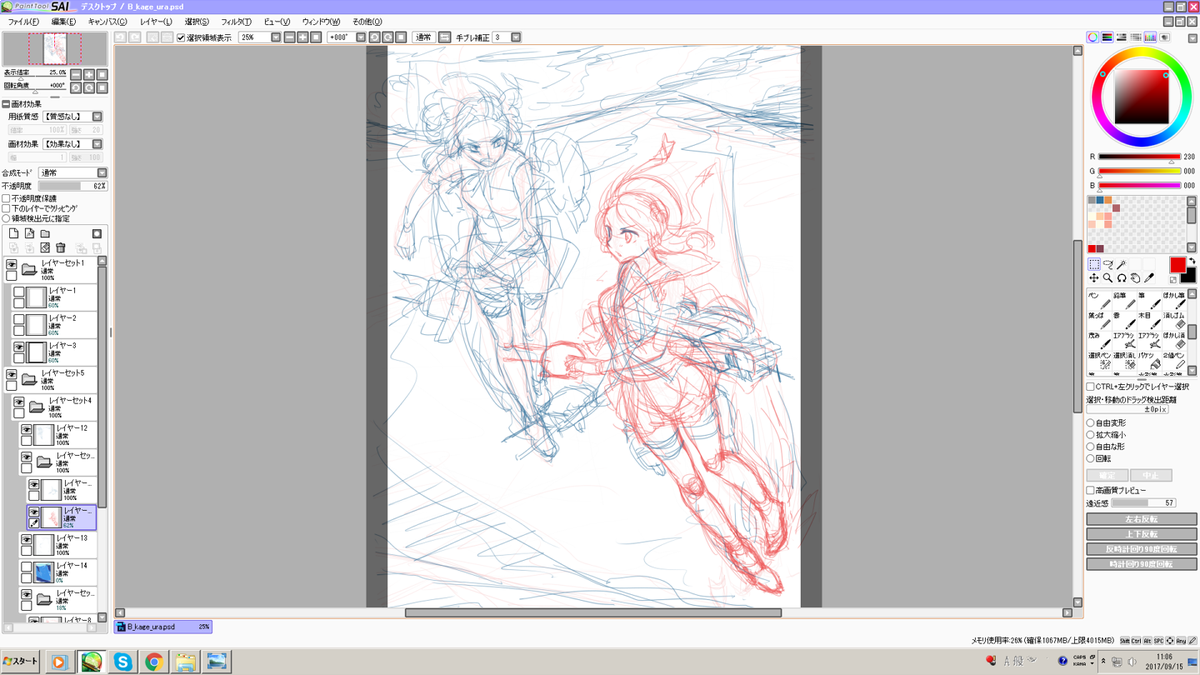1200x675 pixels.
Task: Select the hand pan tool
Action: click(x=1136, y=277)
